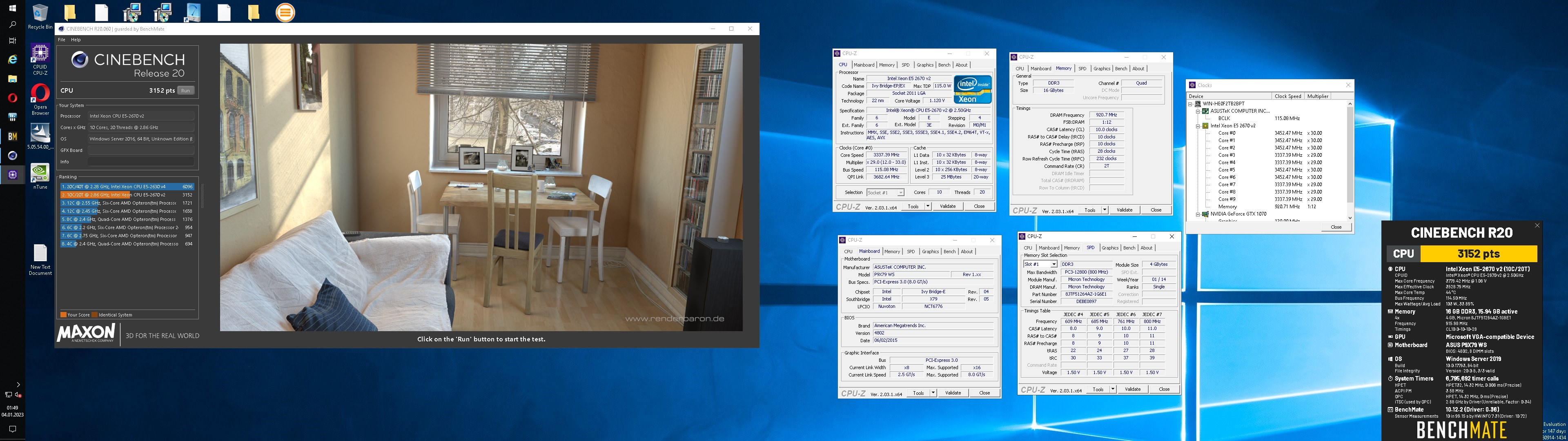Launch Internet Explorer from the taskbar
Image resolution: width=1568 pixels, height=441 pixels.
12,59
